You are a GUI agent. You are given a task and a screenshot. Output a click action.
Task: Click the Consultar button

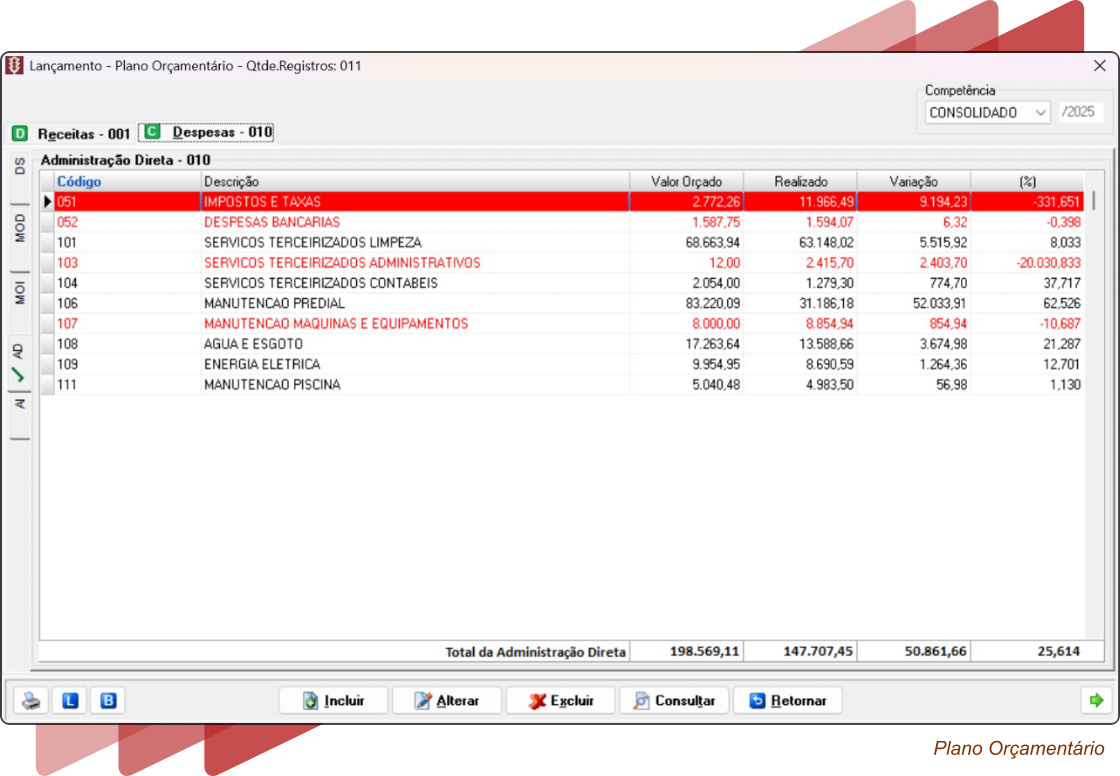(674, 701)
